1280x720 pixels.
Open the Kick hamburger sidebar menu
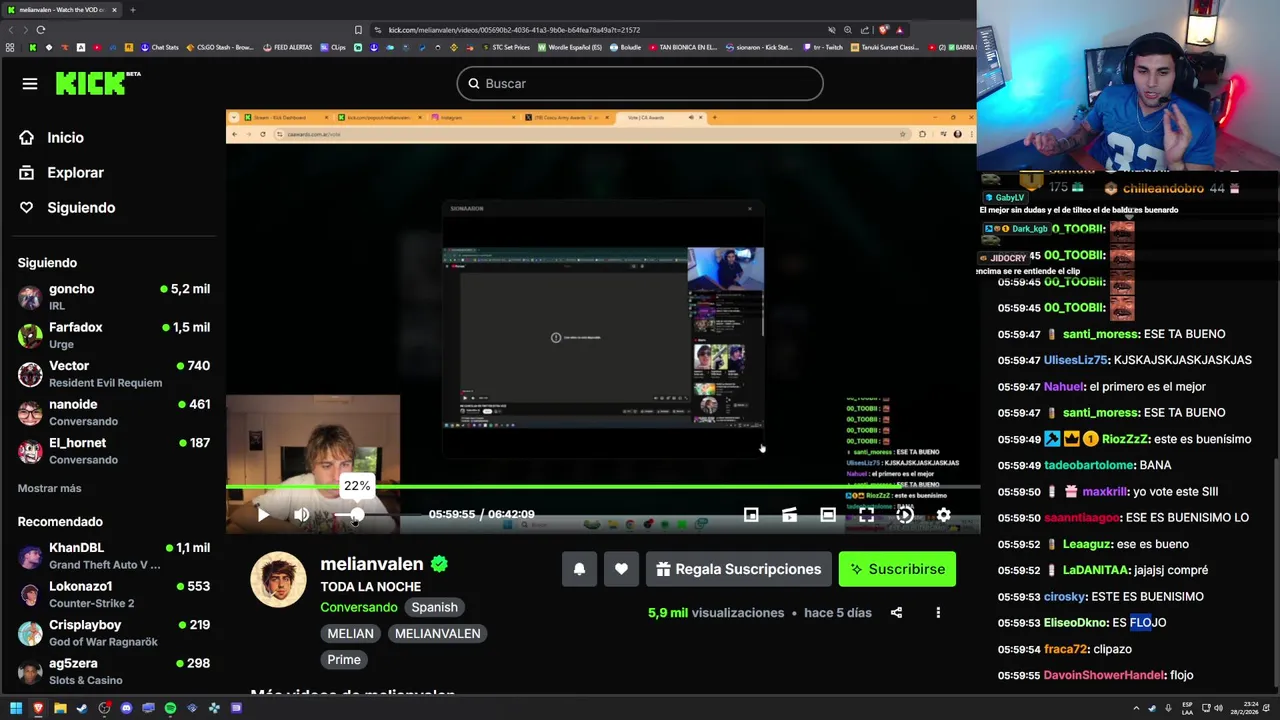(x=30, y=84)
